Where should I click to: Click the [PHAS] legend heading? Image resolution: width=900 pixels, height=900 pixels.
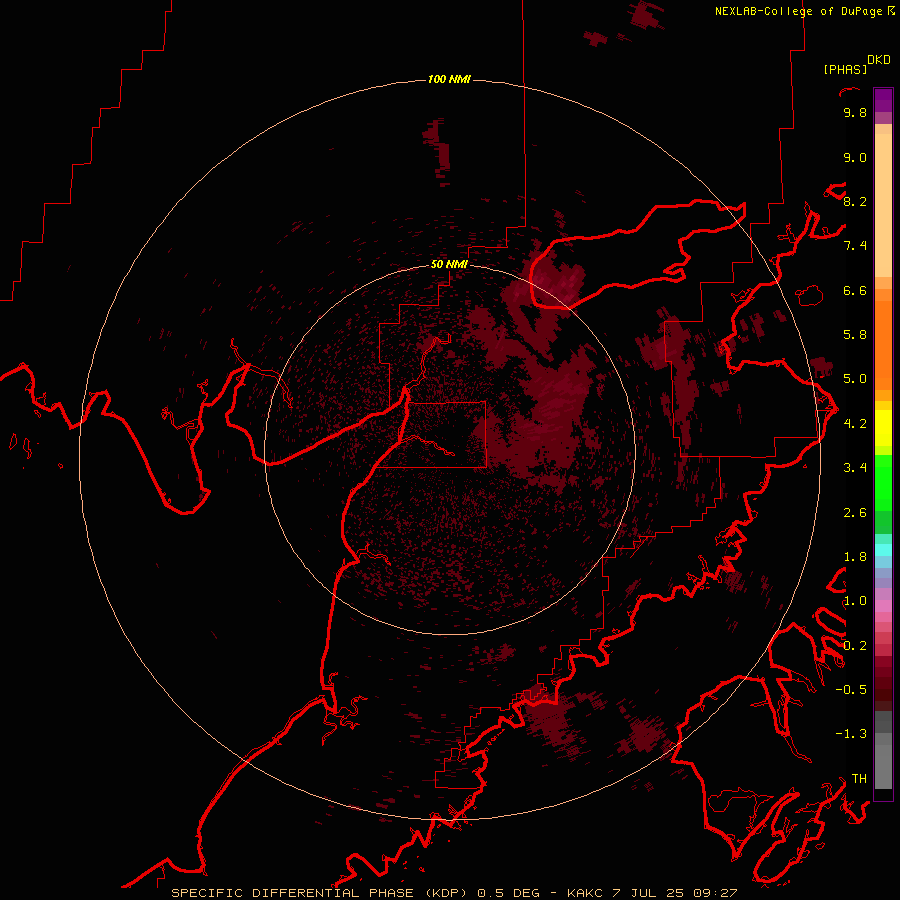tap(845, 69)
